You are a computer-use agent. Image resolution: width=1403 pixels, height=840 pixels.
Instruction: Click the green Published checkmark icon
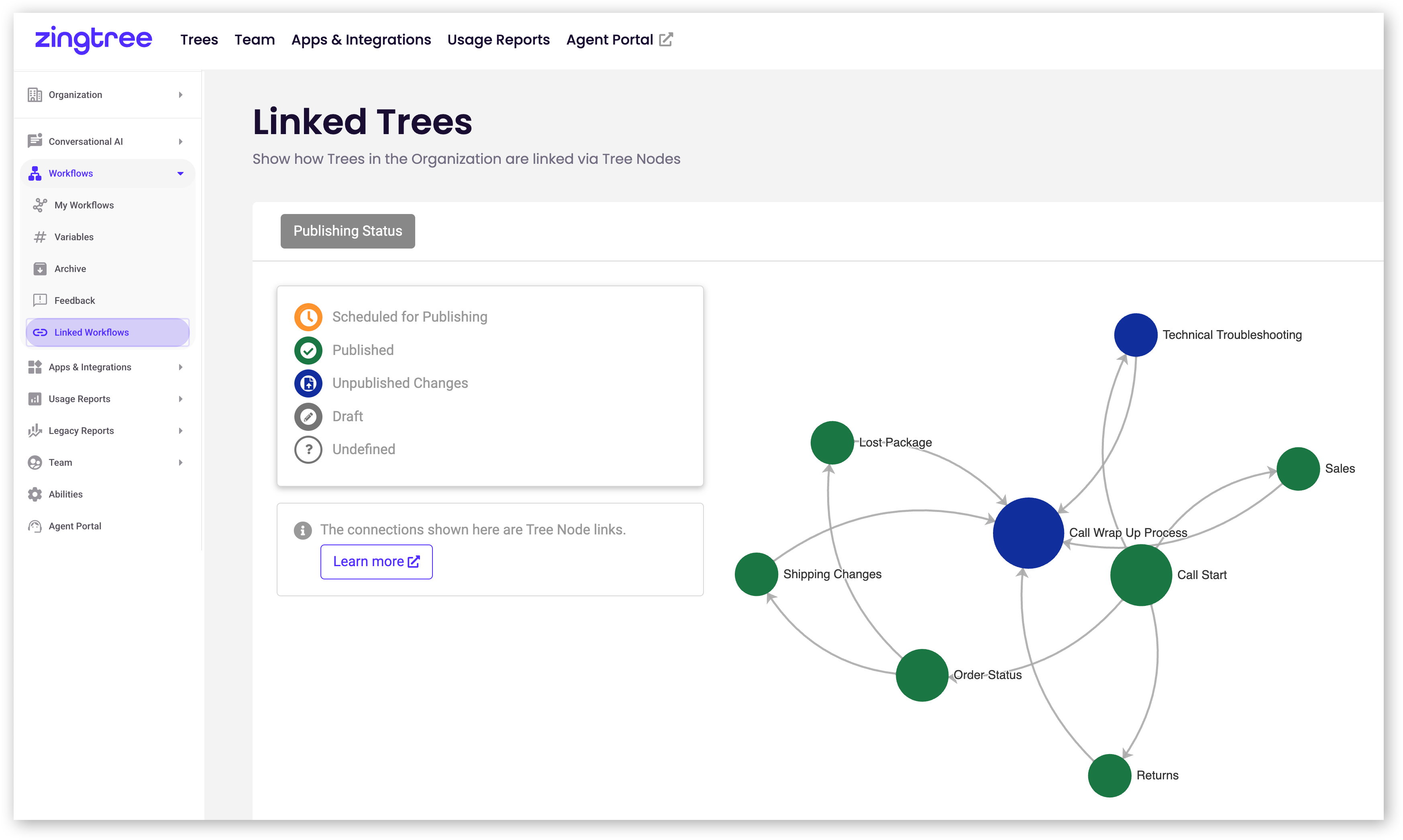point(308,351)
